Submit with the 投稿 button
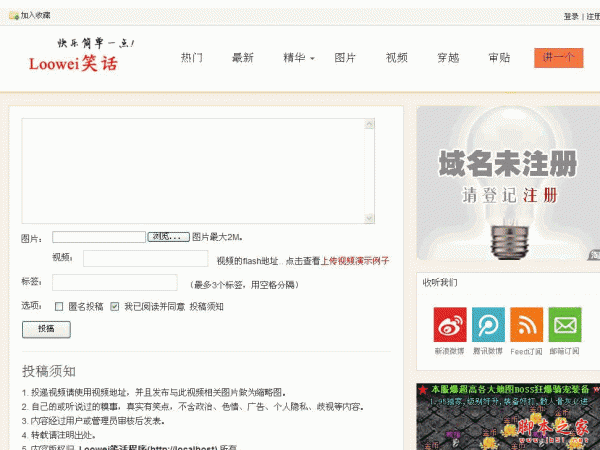Screen dimensions: 600x450 point(46,329)
